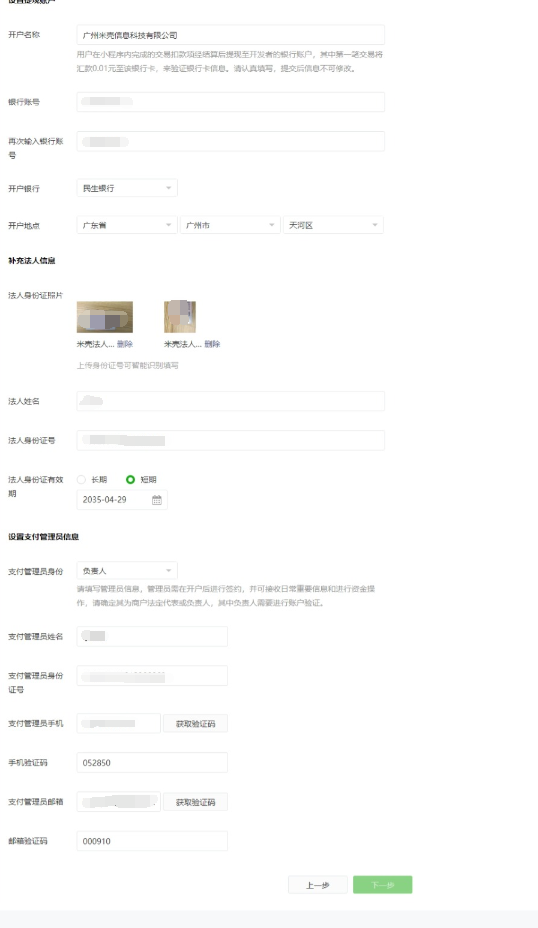Viewport: 538px width, 928px height.
Task: Delete the second legal person ID photo
Action: (x=212, y=344)
